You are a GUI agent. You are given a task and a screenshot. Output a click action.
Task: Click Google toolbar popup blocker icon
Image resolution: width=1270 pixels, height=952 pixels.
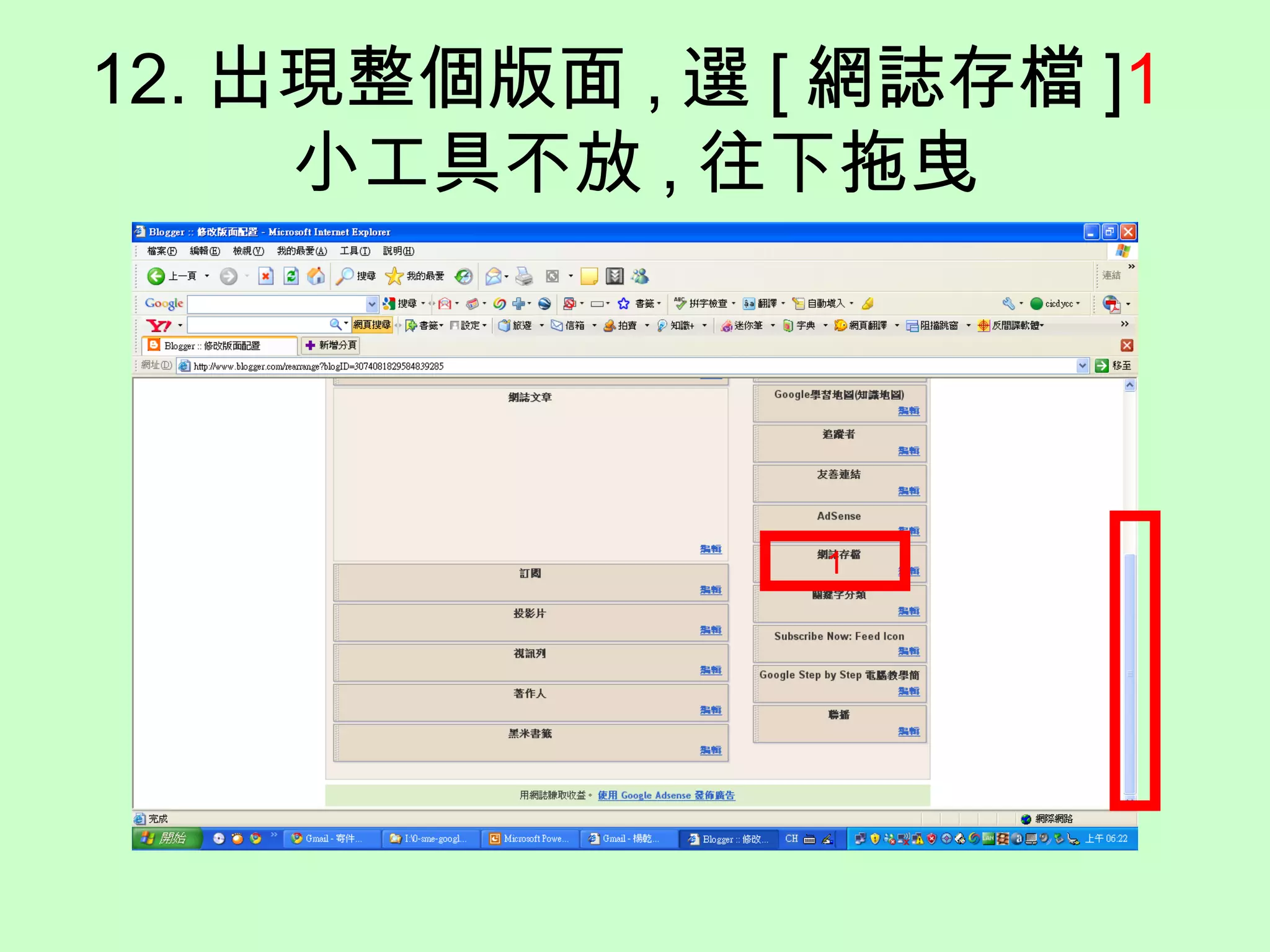569,304
